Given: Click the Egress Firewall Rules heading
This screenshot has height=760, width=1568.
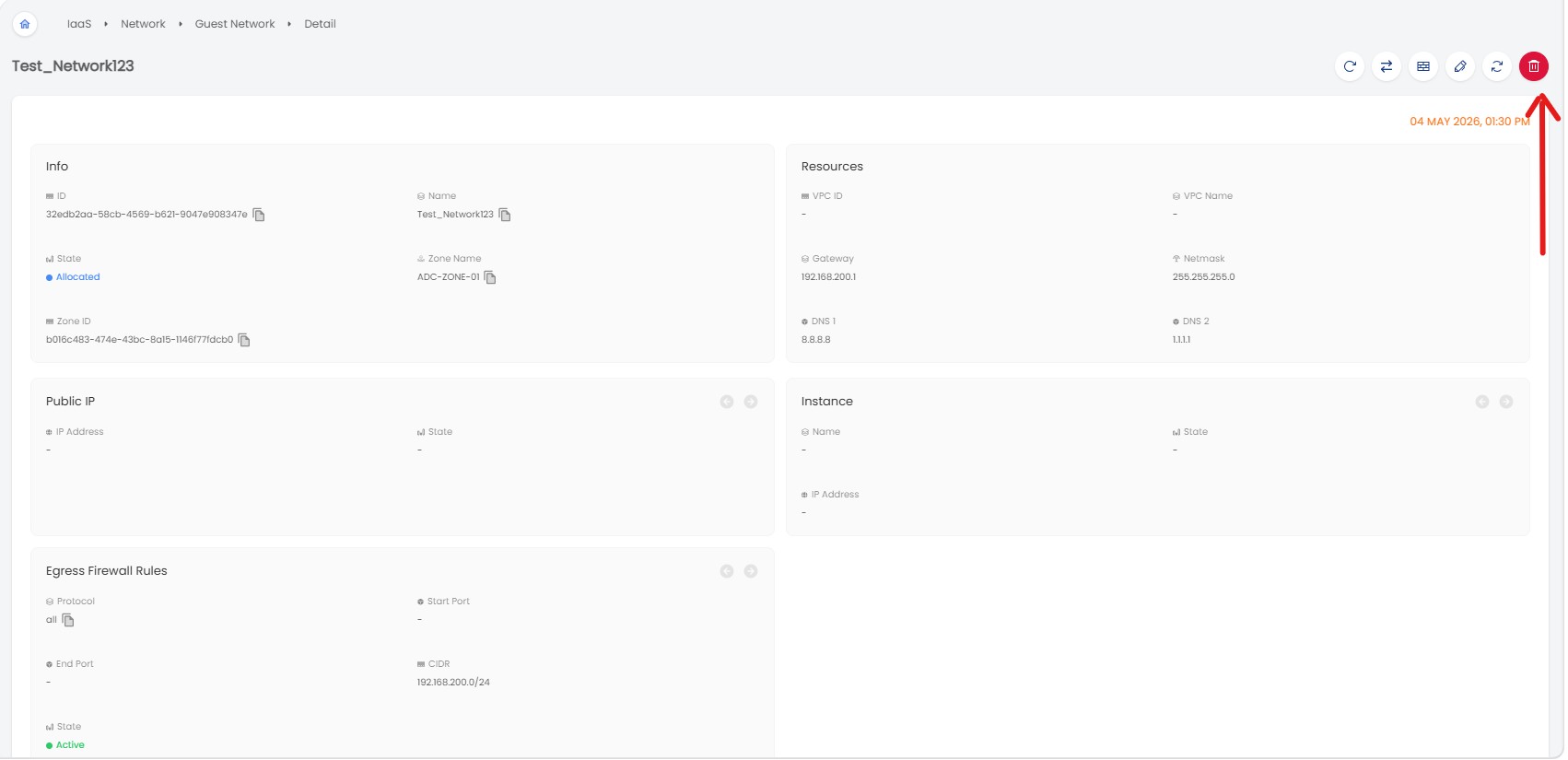Looking at the screenshot, I should (x=107, y=571).
